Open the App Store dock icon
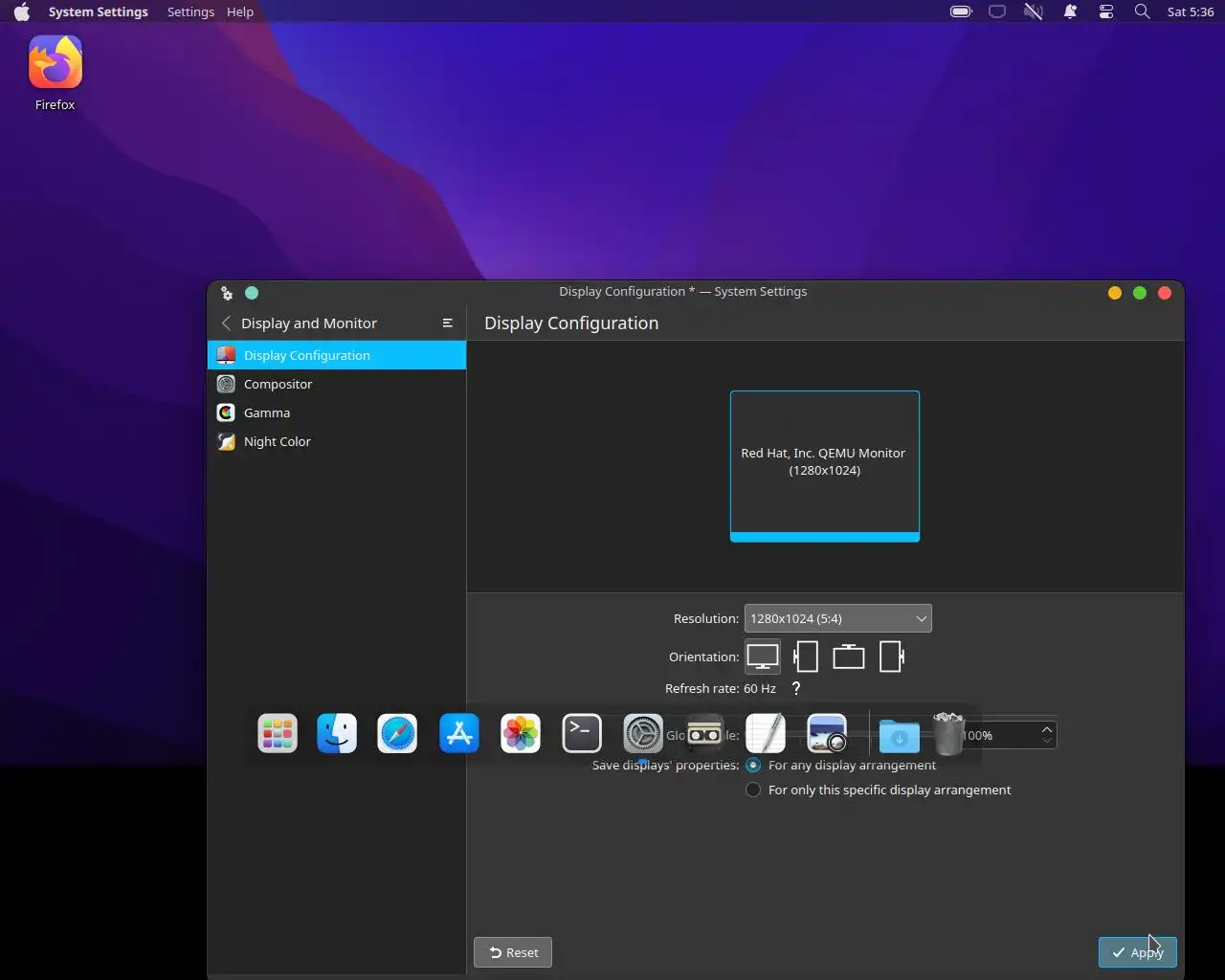1225x980 pixels. coord(459,734)
